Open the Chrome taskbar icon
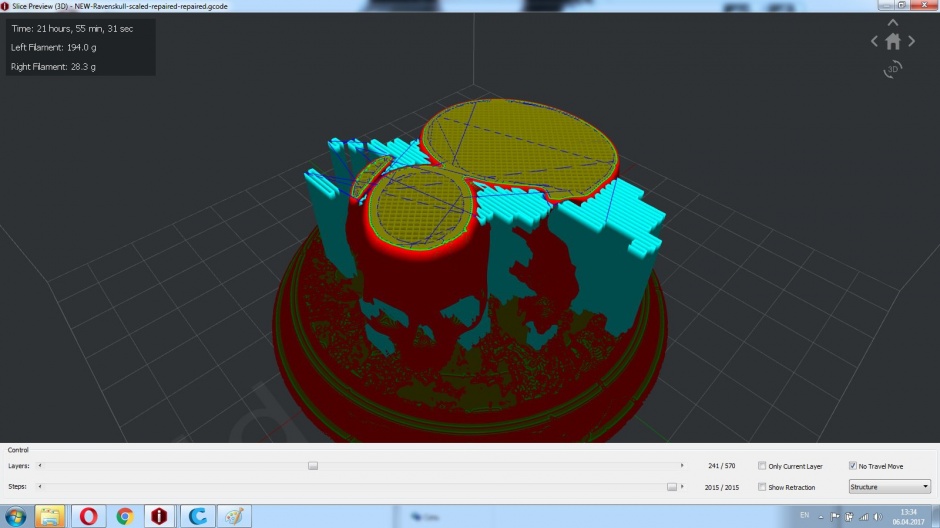The height and width of the screenshot is (528, 940). coord(125,516)
